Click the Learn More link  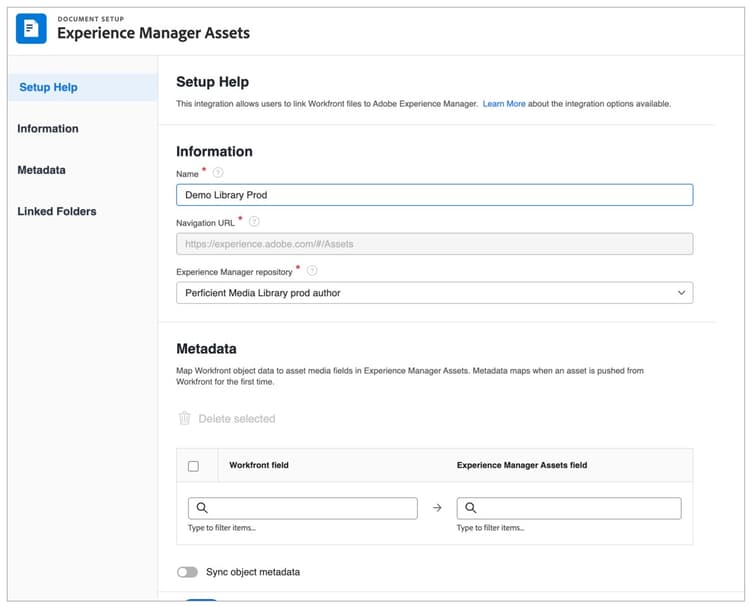[x=504, y=104]
